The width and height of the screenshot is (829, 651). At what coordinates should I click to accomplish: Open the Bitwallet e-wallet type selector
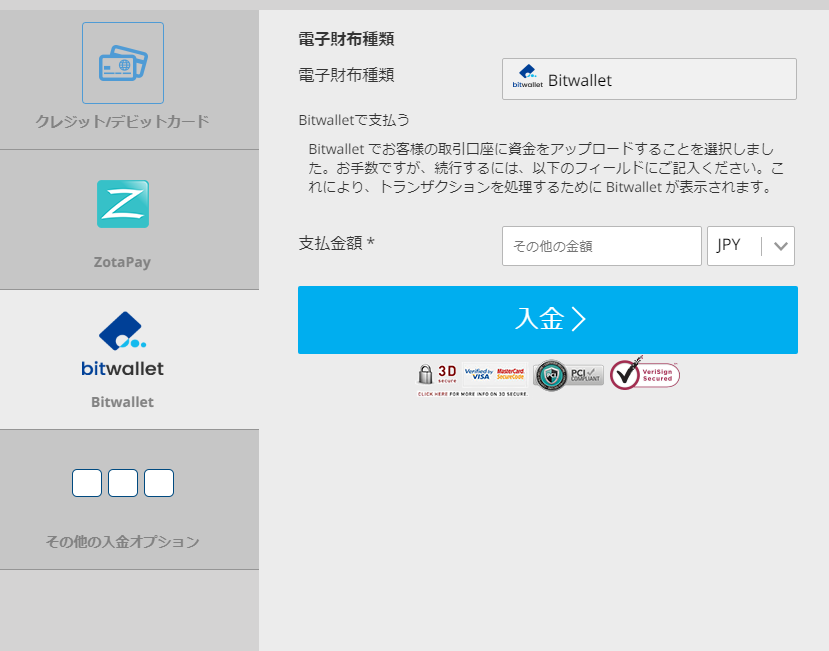649,79
